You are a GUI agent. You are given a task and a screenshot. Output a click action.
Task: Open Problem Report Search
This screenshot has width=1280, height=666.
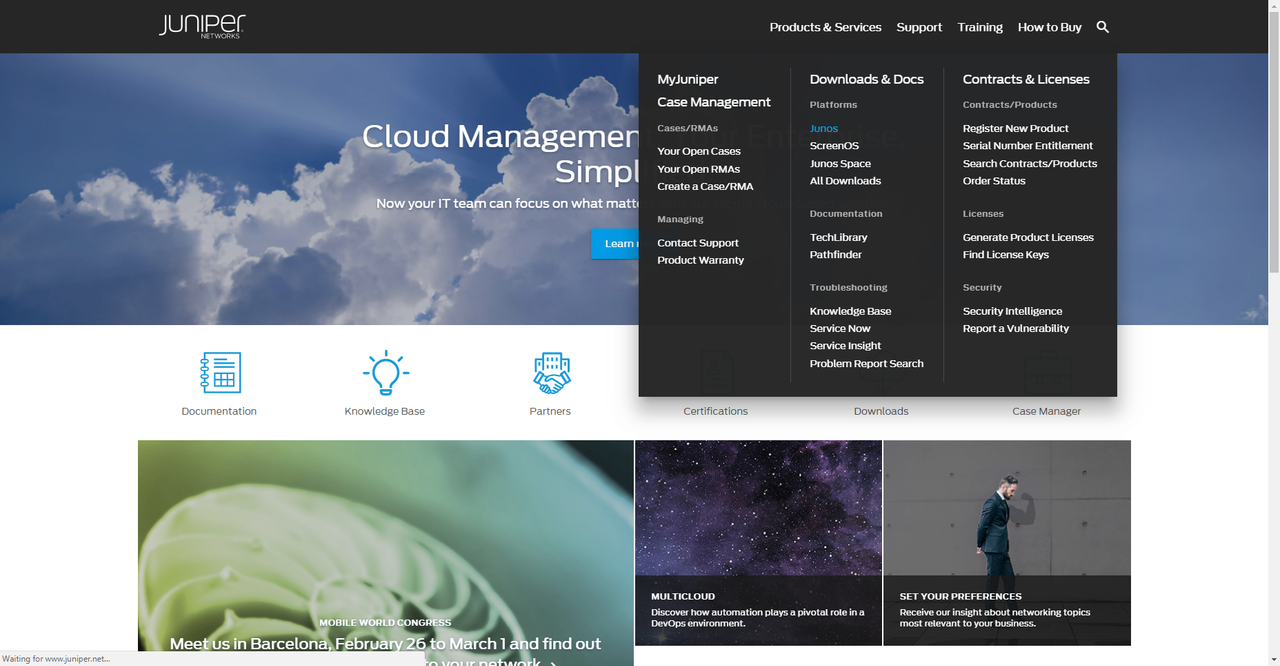pyautogui.click(x=867, y=364)
